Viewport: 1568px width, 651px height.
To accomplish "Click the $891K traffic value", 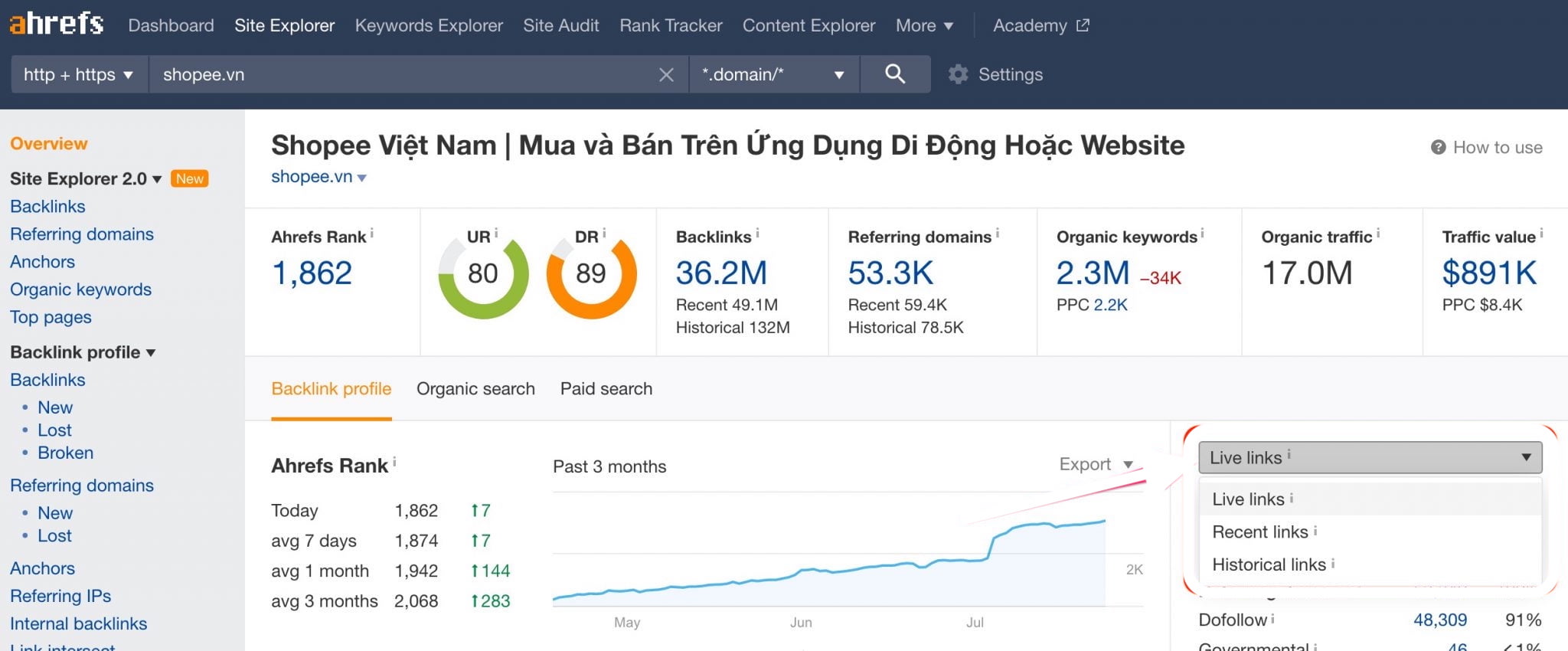I will tap(1489, 273).
